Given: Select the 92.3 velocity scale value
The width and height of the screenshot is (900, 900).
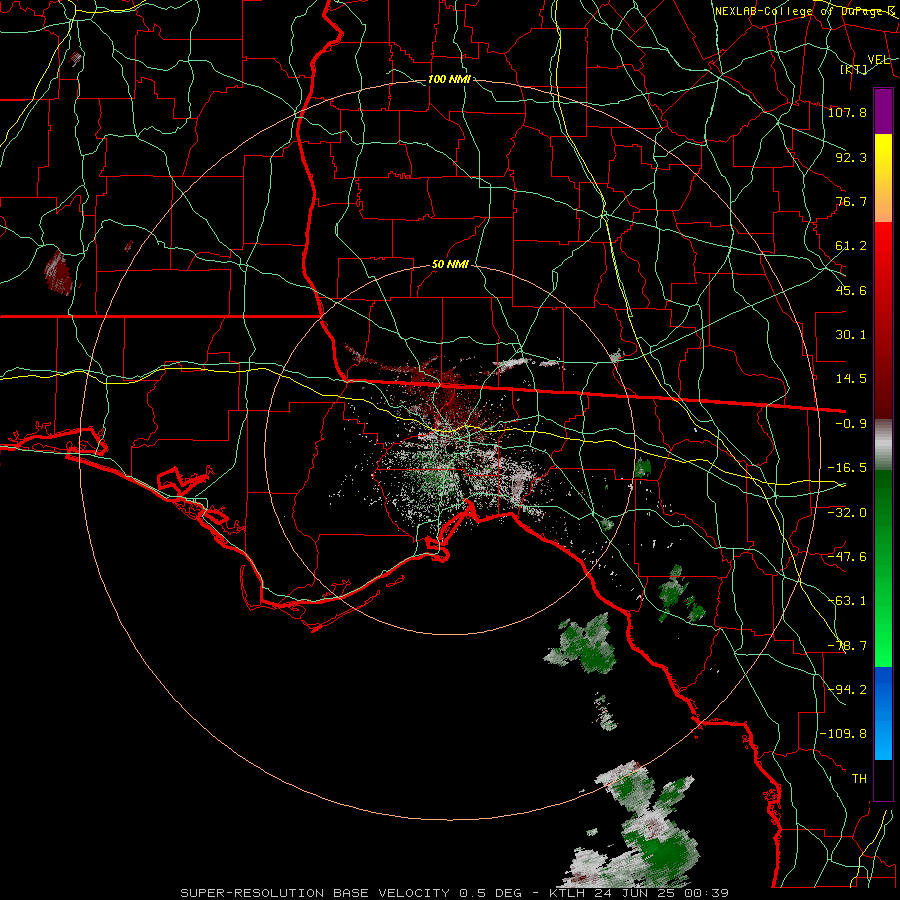Looking at the screenshot, I should pyautogui.click(x=851, y=157).
